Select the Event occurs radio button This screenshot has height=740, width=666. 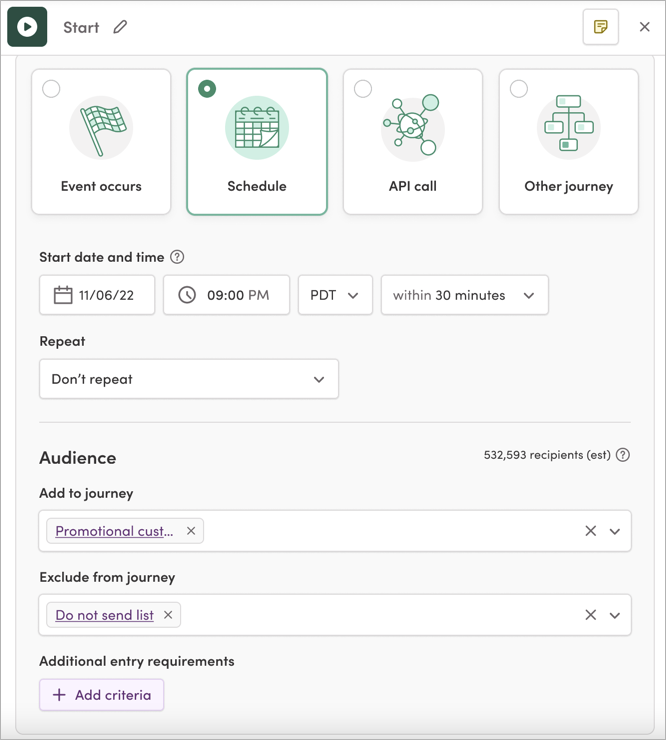click(51, 89)
